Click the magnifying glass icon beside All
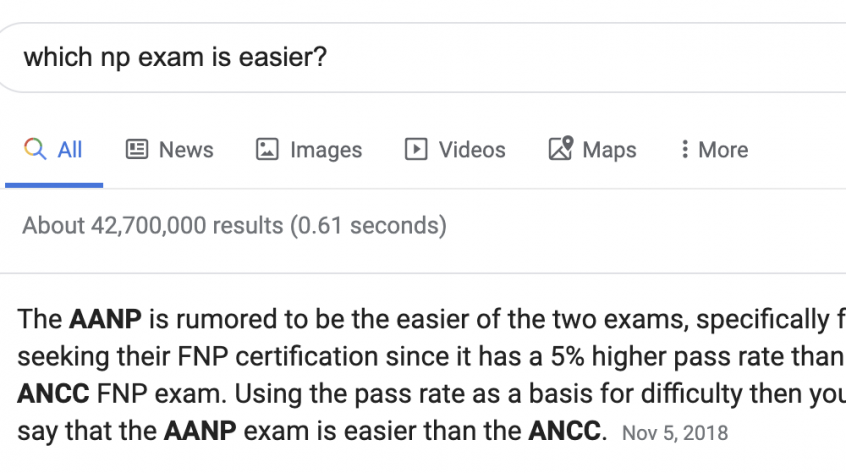Image resolution: width=846 pixels, height=473 pixels. point(35,149)
